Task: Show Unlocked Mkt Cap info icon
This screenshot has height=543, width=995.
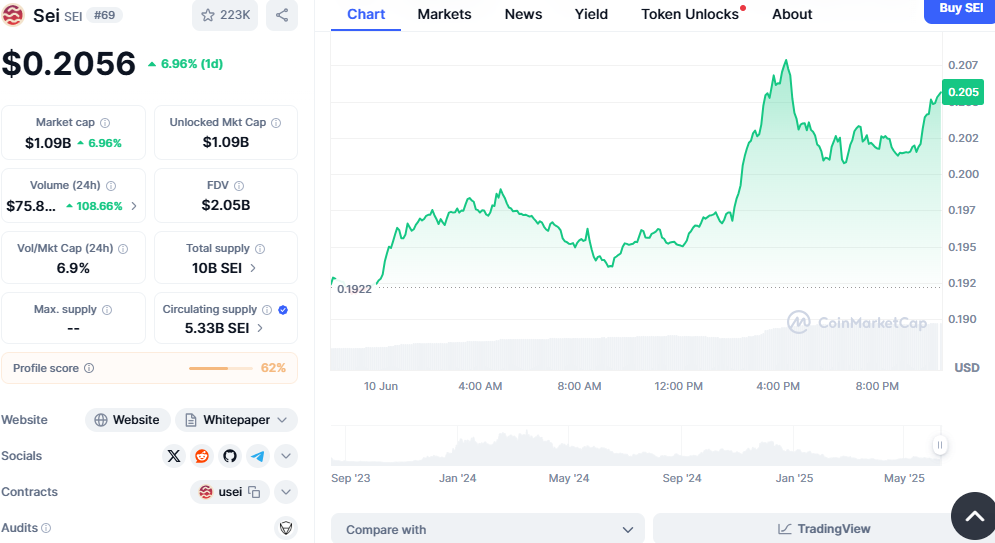Action: (x=275, y=123)
